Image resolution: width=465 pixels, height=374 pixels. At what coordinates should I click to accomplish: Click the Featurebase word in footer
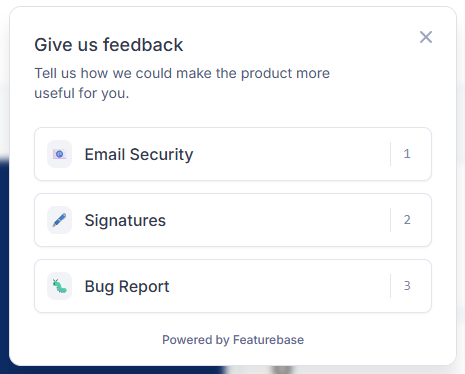pyautogui.click(x=268, y=340)
